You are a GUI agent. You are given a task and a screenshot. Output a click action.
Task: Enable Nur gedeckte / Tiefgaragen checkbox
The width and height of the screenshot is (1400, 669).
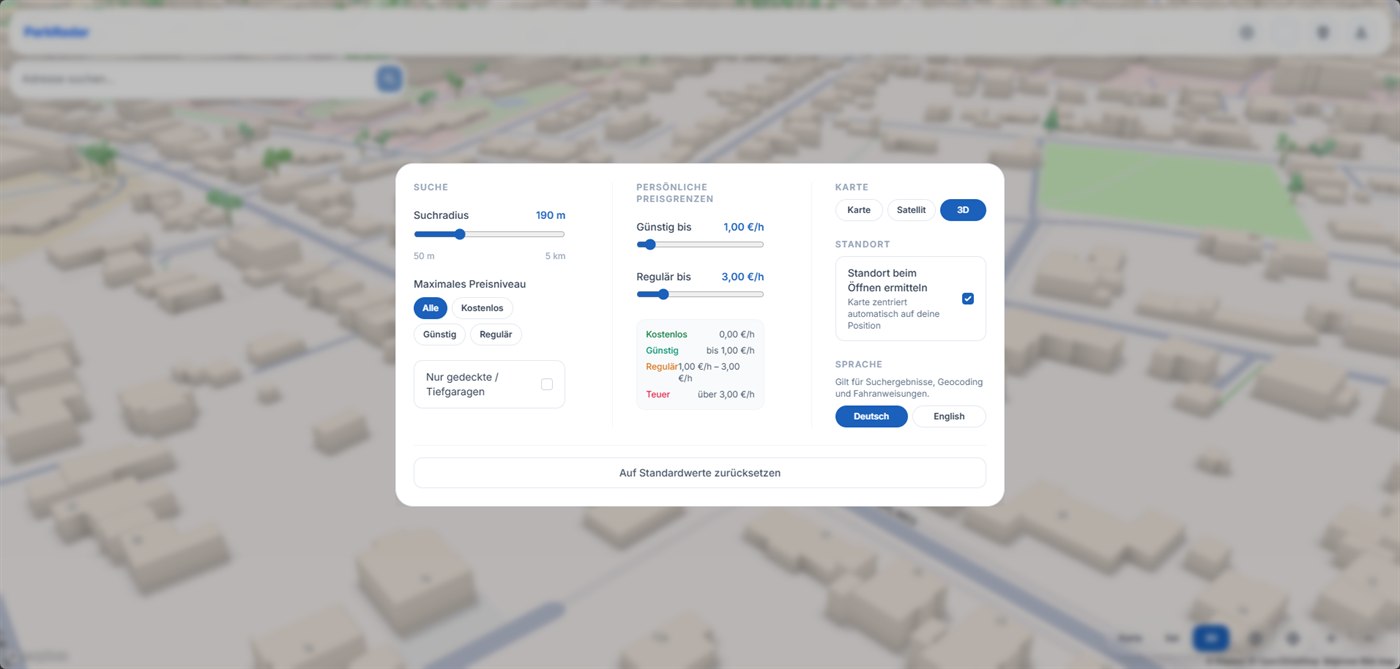point(547,384)
